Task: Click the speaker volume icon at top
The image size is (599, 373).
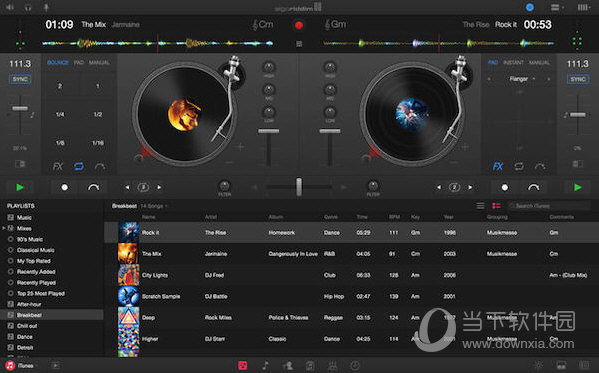Action: pyautogui.click(x=10, y=7)
